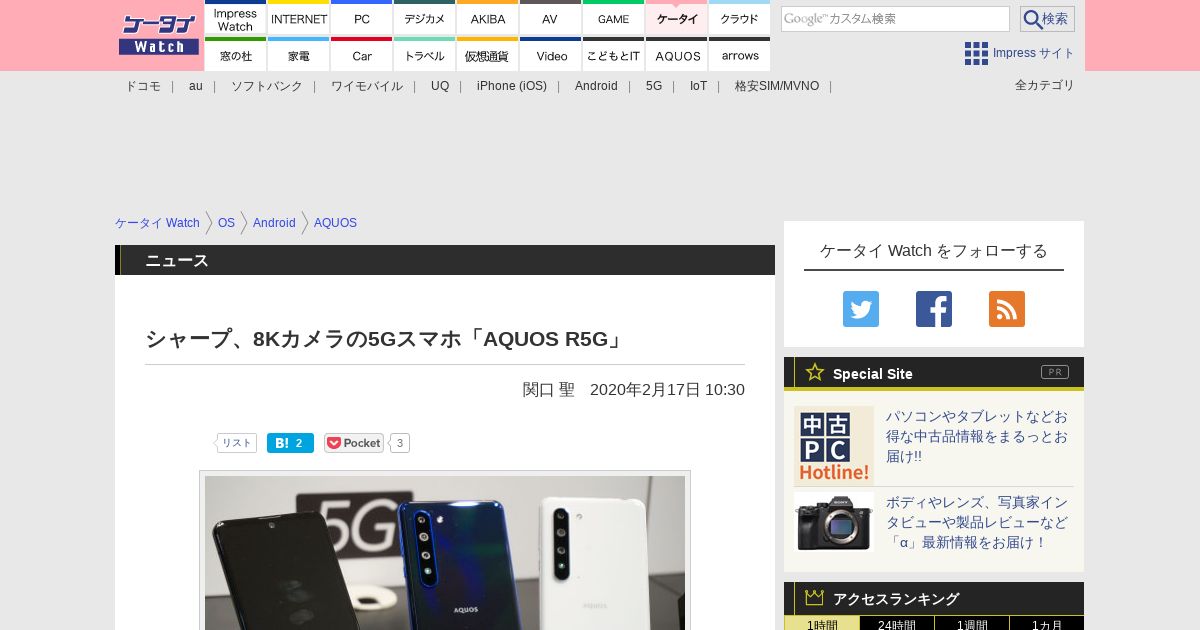Go to UQ category
Image resolution: width=1200 pixels, height=630 pixels.
pos(440,86)
